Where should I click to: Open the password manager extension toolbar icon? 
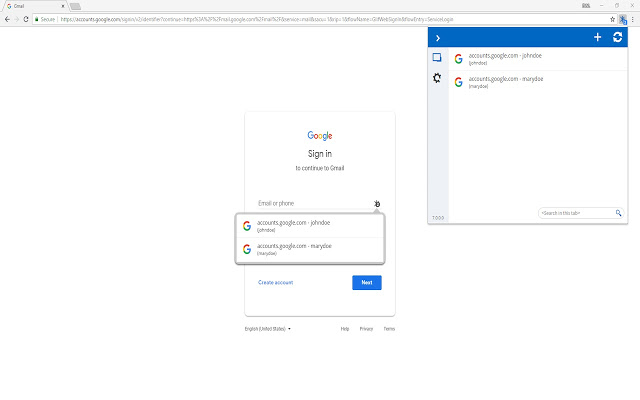622,19
